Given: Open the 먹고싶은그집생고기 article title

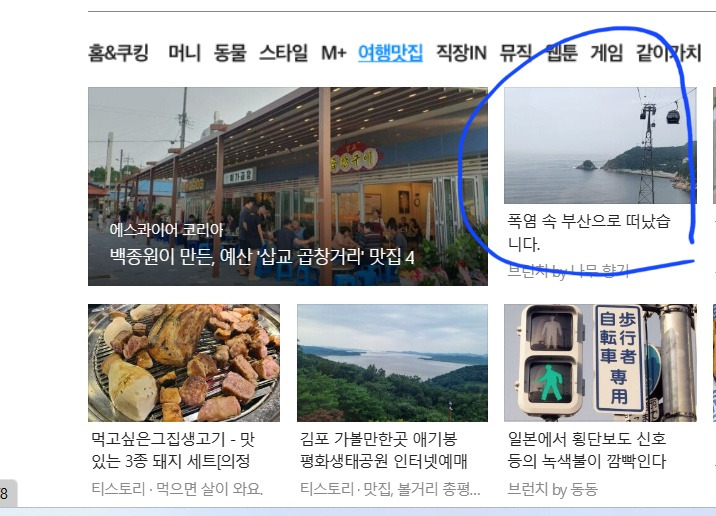Looking at the screenshot, I should click(x=173, y=450).
